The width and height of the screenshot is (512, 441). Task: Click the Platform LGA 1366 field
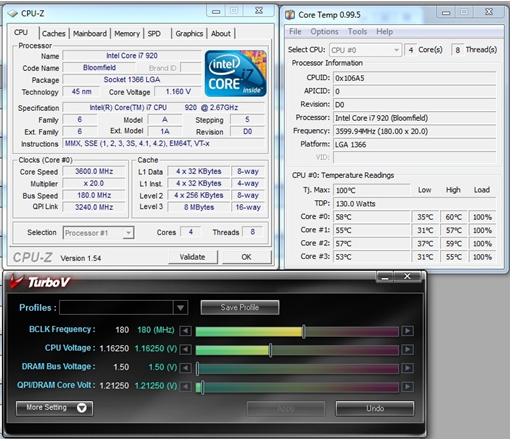414,145
